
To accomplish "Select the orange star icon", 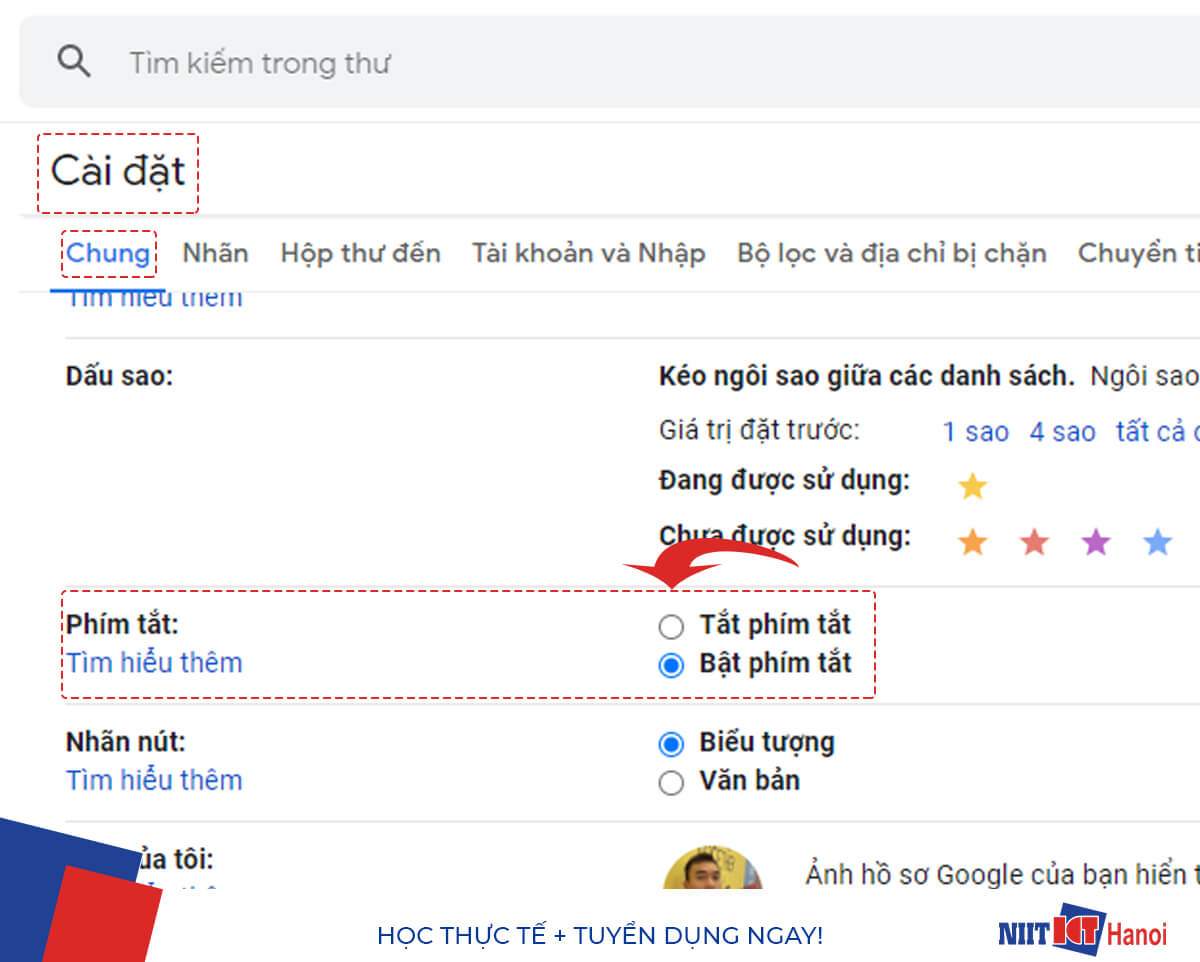I will tap(972, 541).
